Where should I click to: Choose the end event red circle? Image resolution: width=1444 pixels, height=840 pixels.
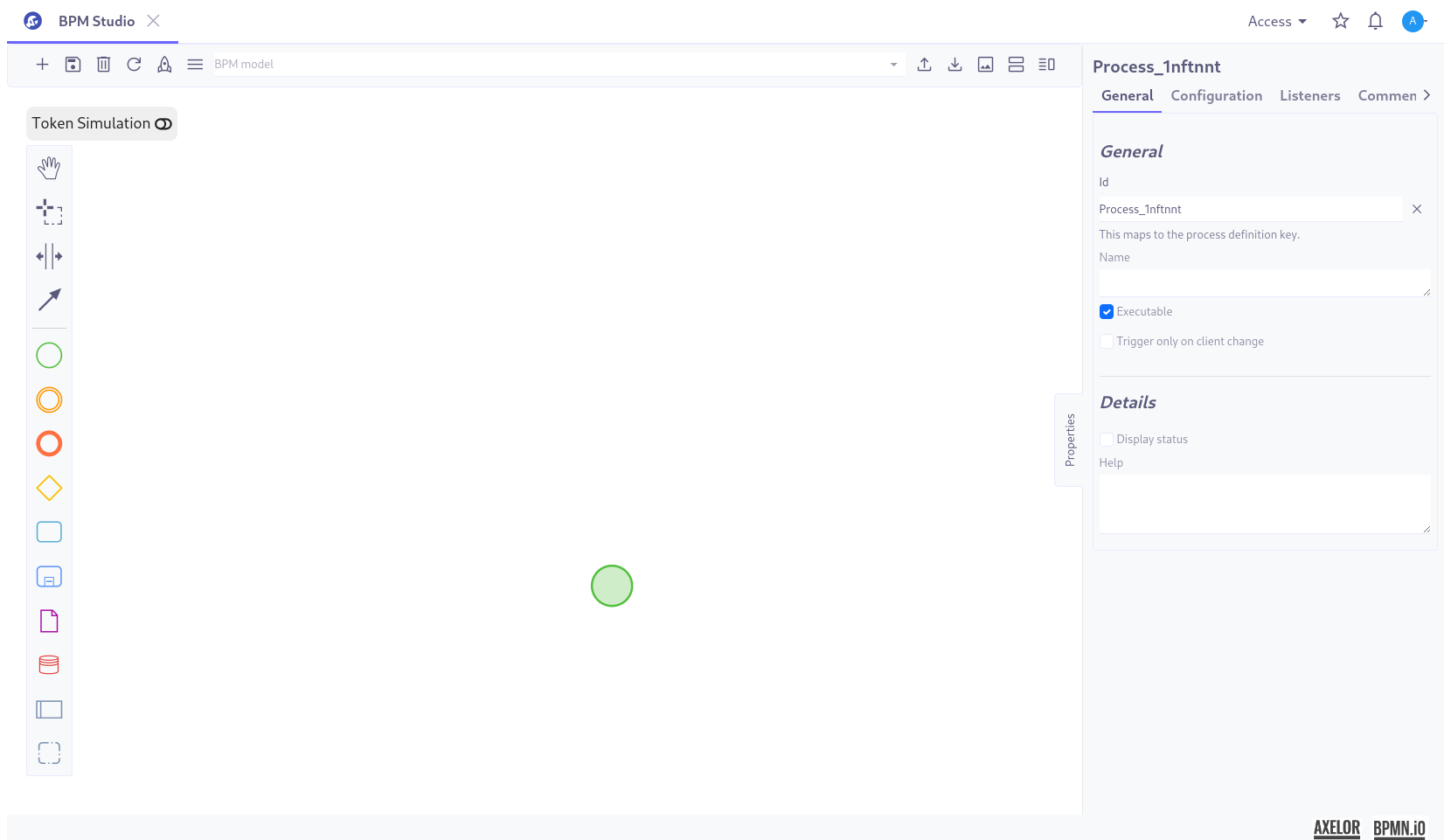tap(49, 444)
